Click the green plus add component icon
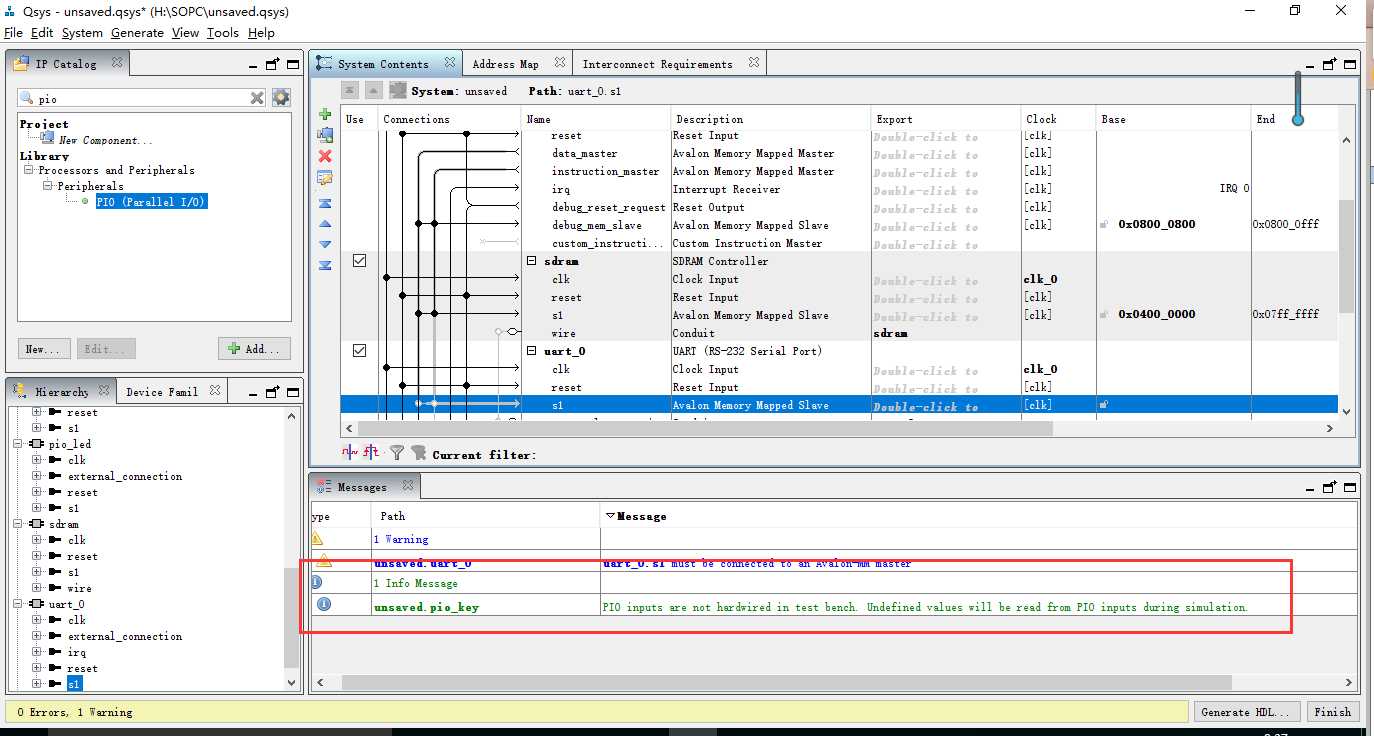This screenshot has width=1374, height=736. tap(325, 115)
